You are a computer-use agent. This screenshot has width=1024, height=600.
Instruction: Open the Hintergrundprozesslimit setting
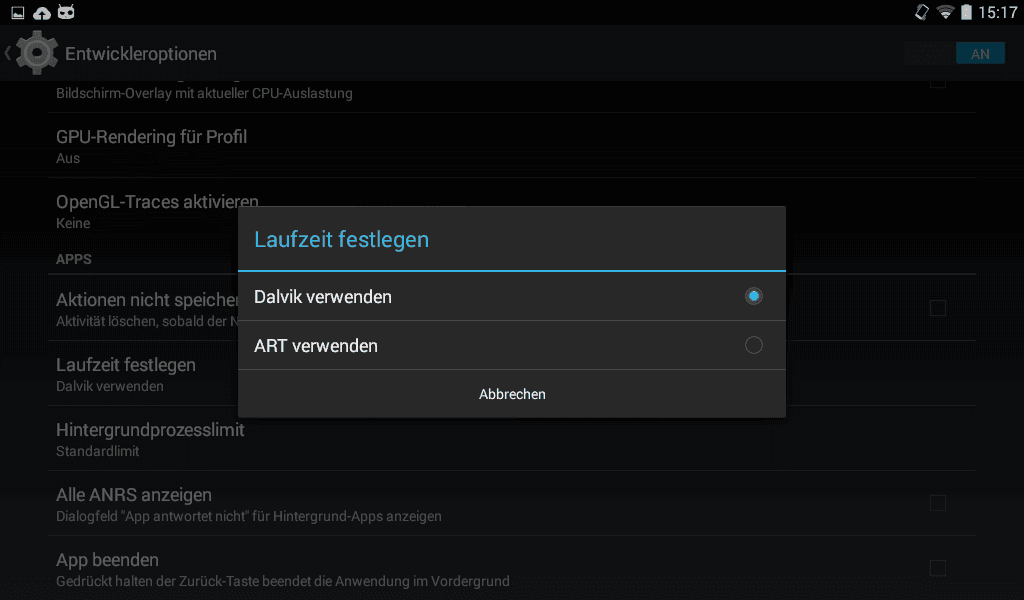(512, 439)
